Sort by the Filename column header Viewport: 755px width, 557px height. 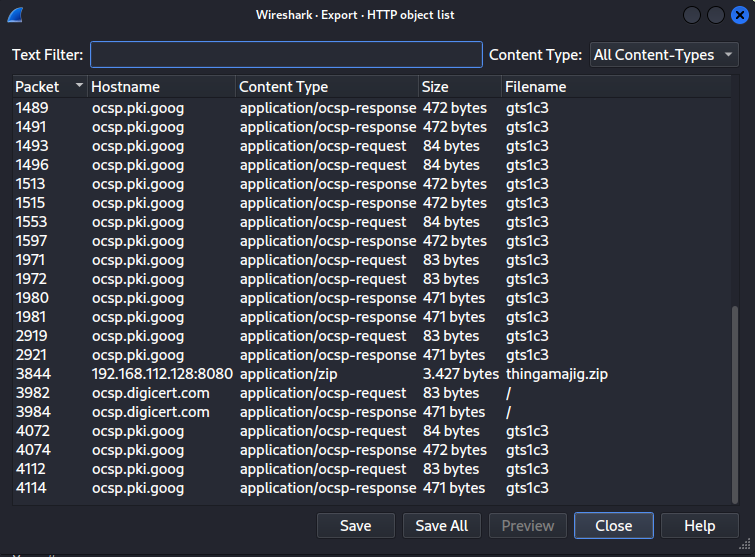(x=616, y=87)
